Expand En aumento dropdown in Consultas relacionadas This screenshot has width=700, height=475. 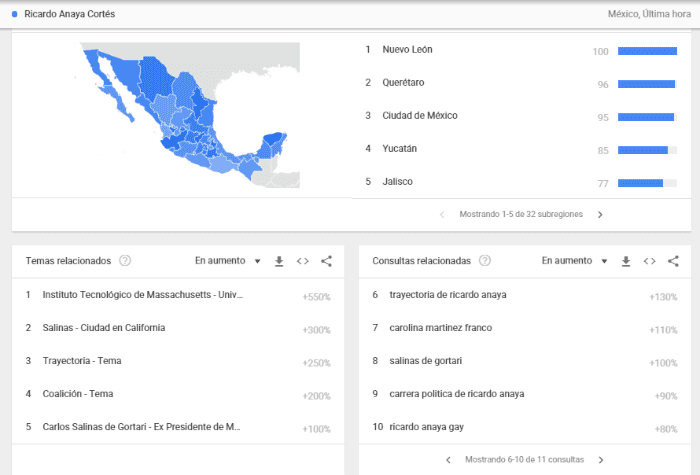click(574, 261)
